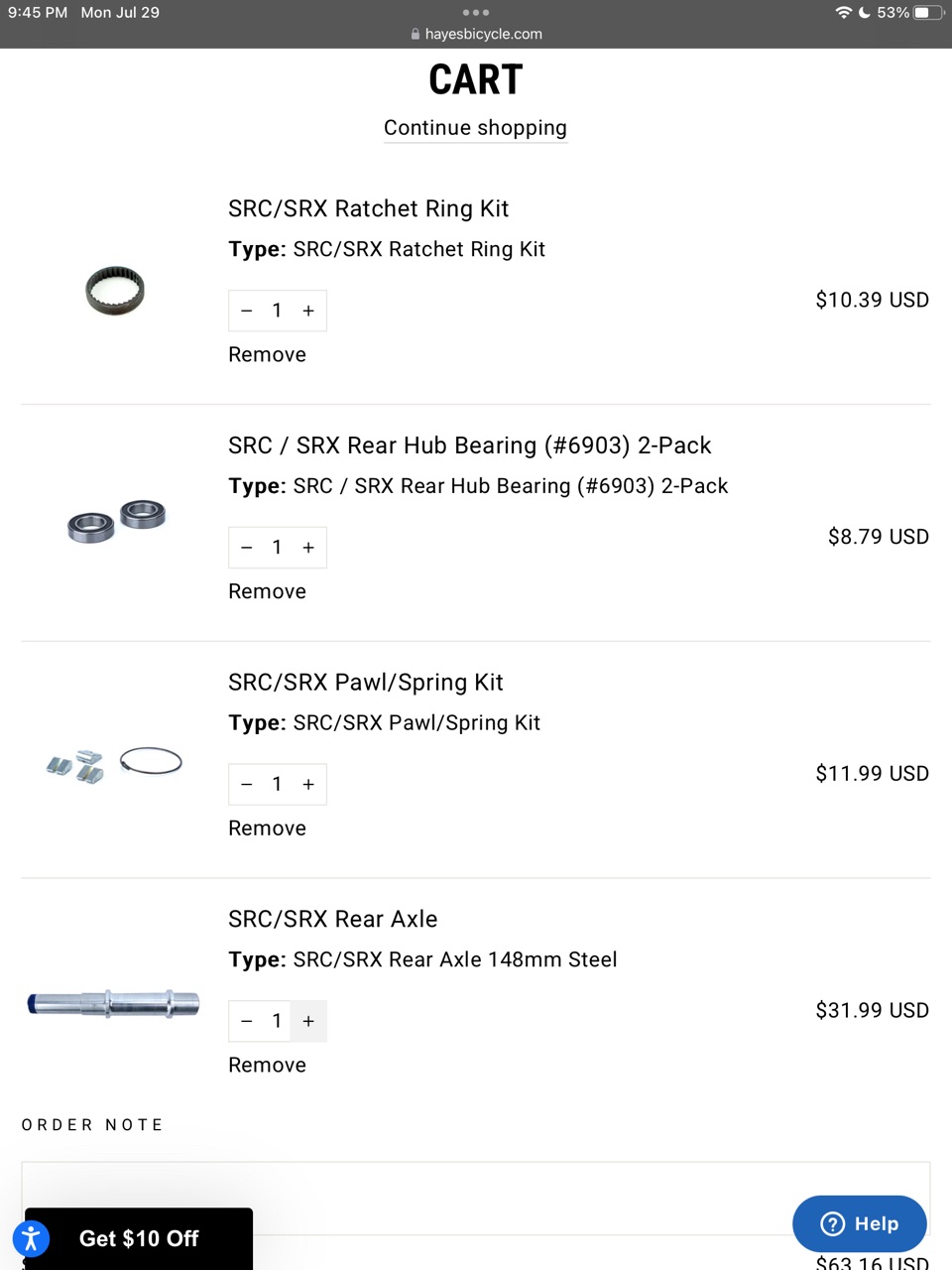Remove the SRC/SRX Rear Axle
Screen dimensions: 952x1270
click(x=267, y=1065)
